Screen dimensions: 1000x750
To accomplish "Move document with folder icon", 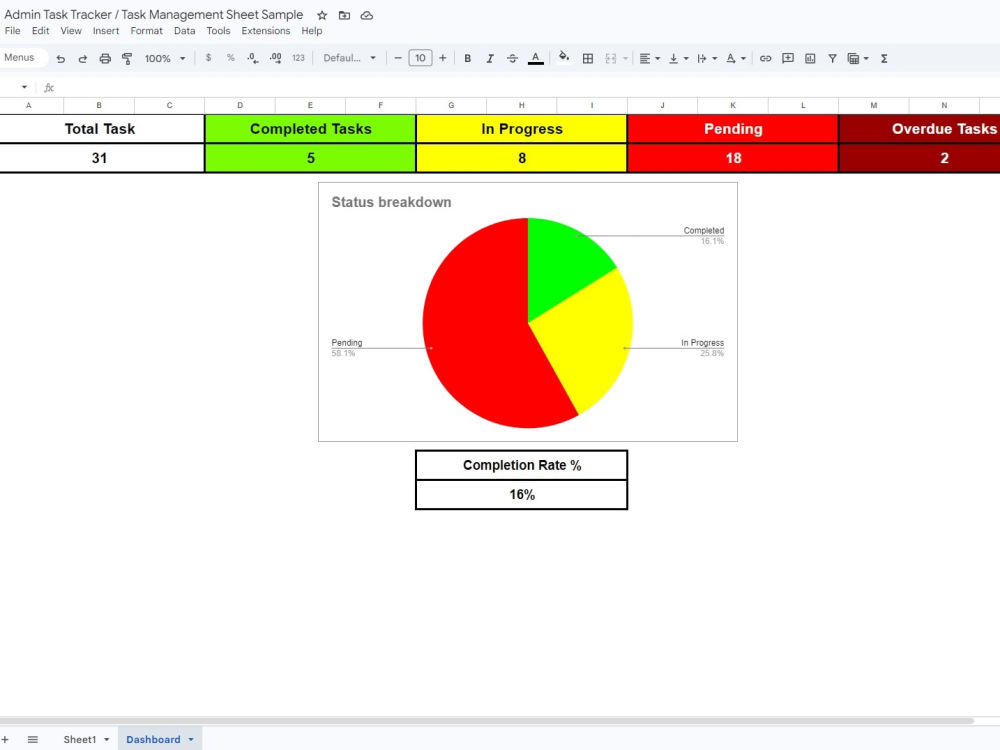I will 344,15.
